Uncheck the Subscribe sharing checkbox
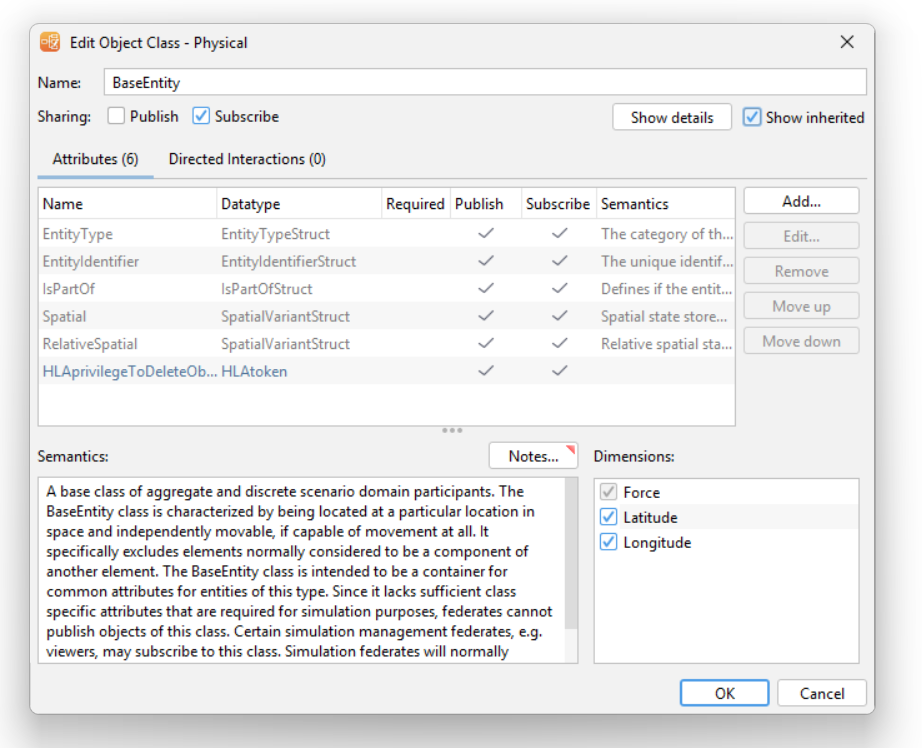The width and height of the screenshot is (922, 748). [201, 116]
